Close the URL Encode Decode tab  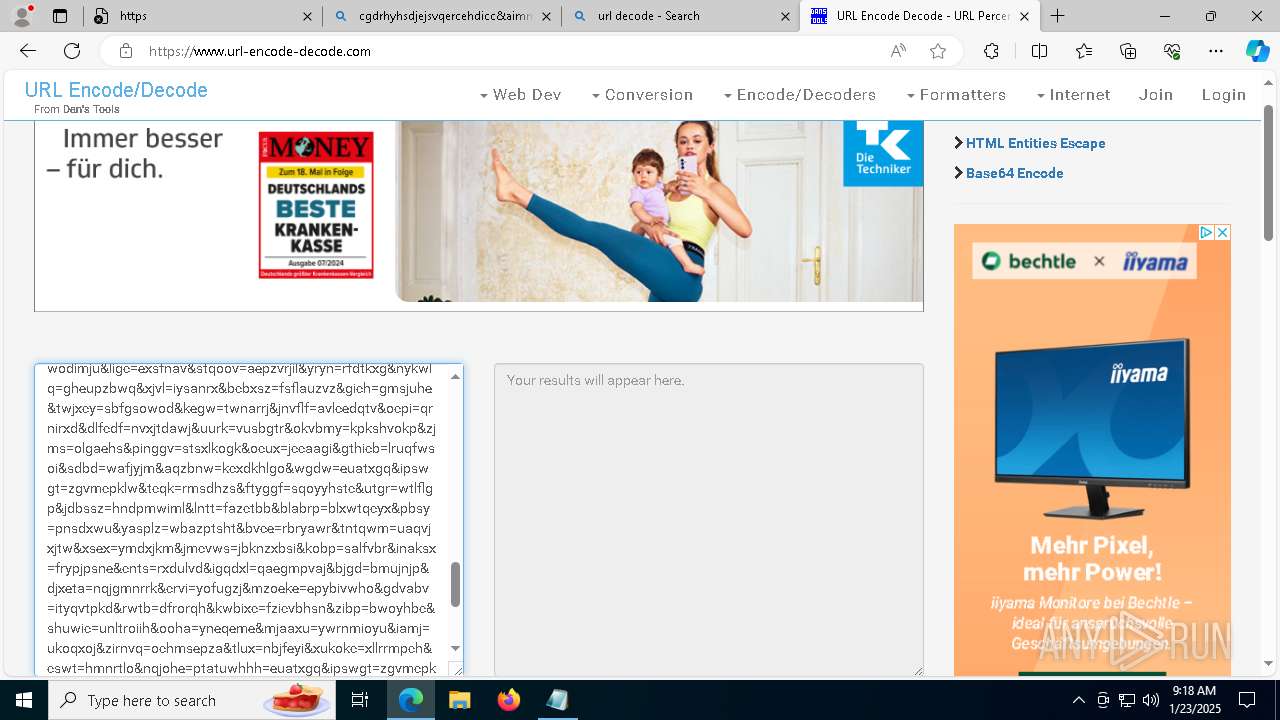(1024, 16)
